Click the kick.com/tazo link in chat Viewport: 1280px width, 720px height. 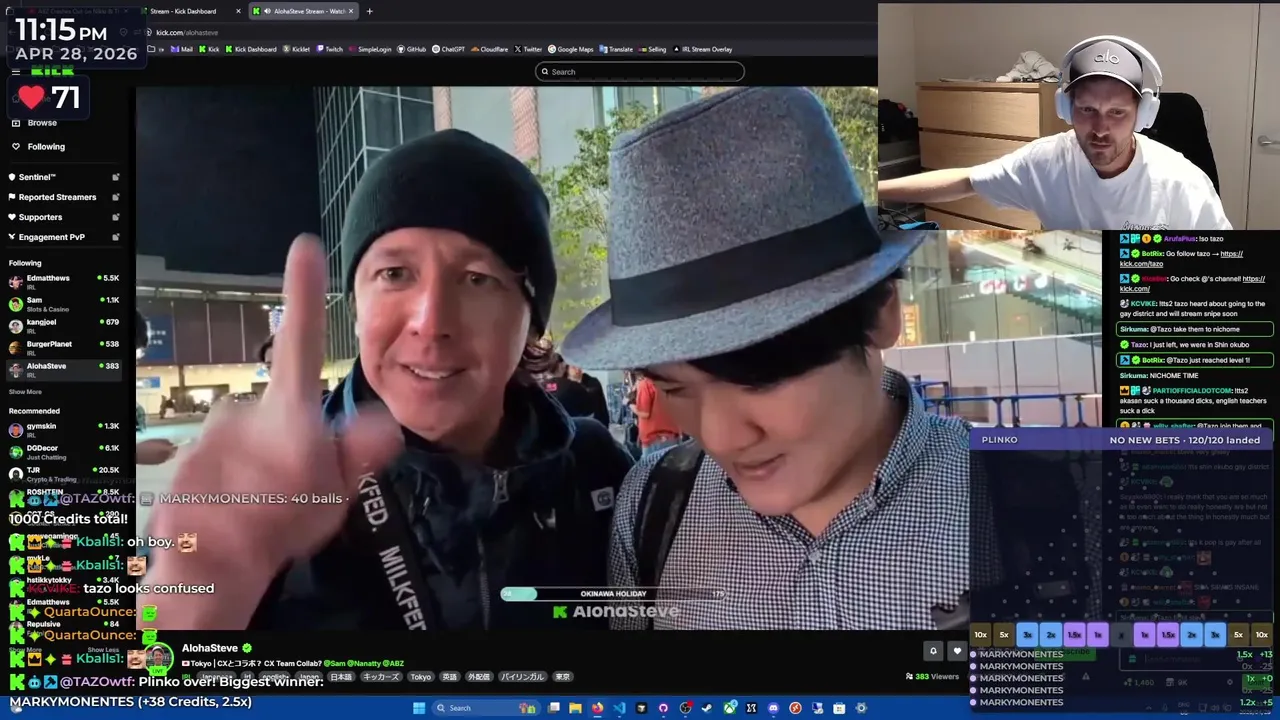pyautogui.click(x=1141, y=264)
